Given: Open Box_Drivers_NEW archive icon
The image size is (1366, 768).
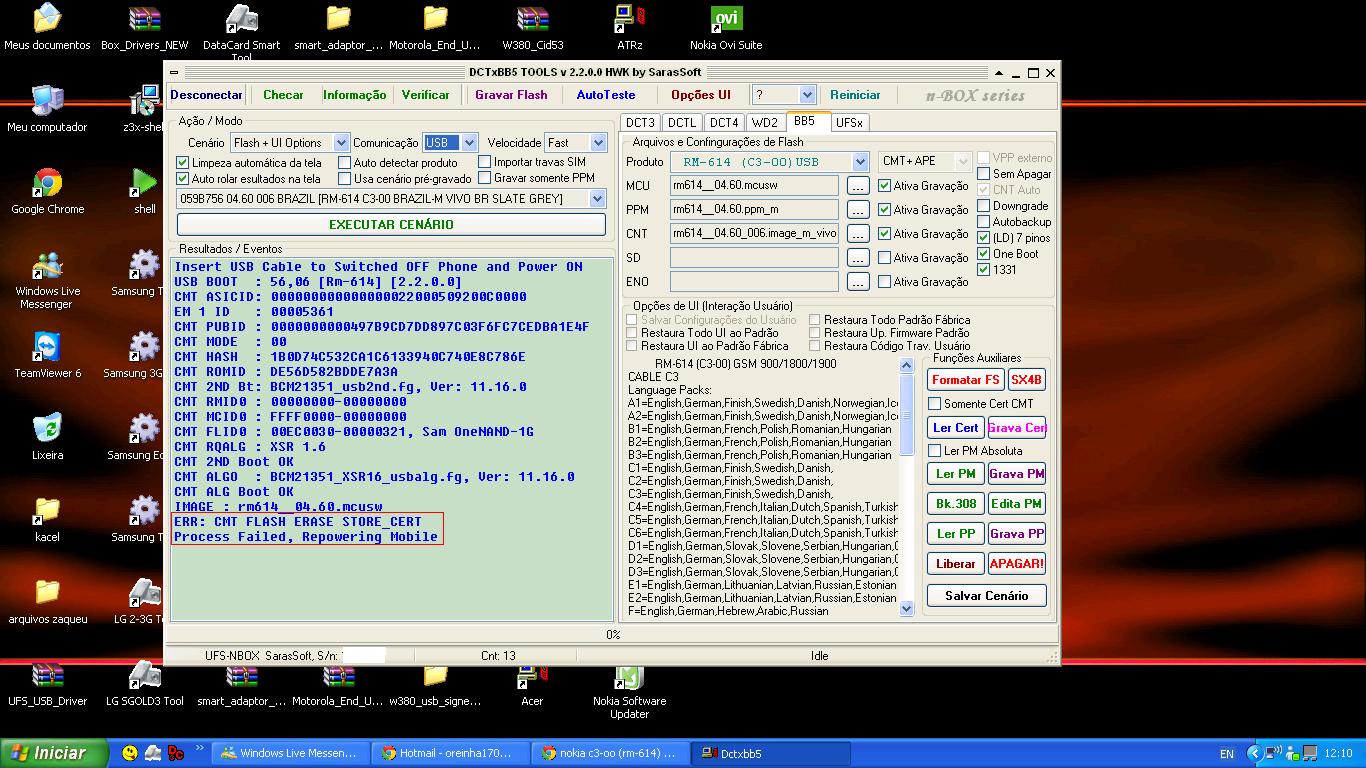Looking at the screenshot, I should click(x=145, y=27).
